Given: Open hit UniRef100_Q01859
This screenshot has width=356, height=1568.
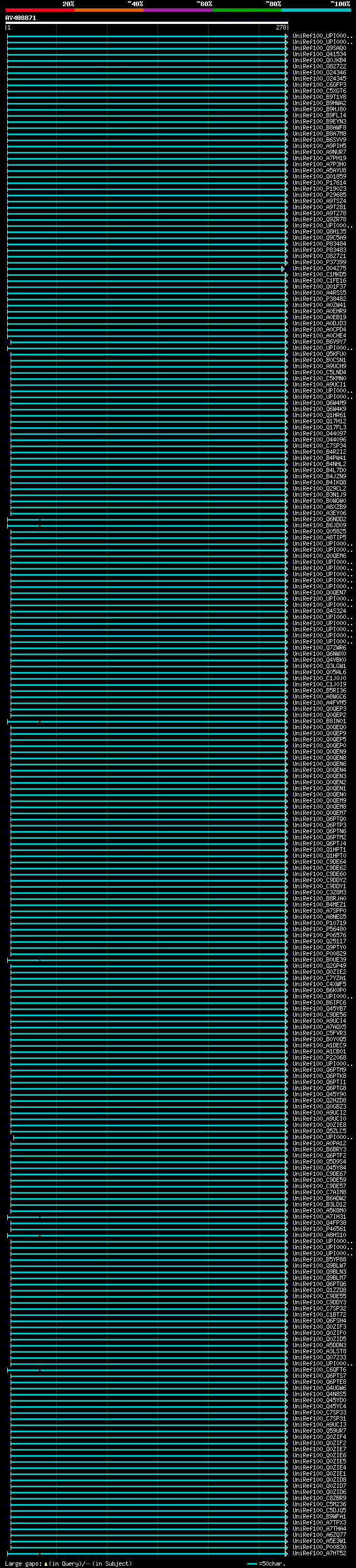Looking at the screenshot, I should (x=319, y=176).
